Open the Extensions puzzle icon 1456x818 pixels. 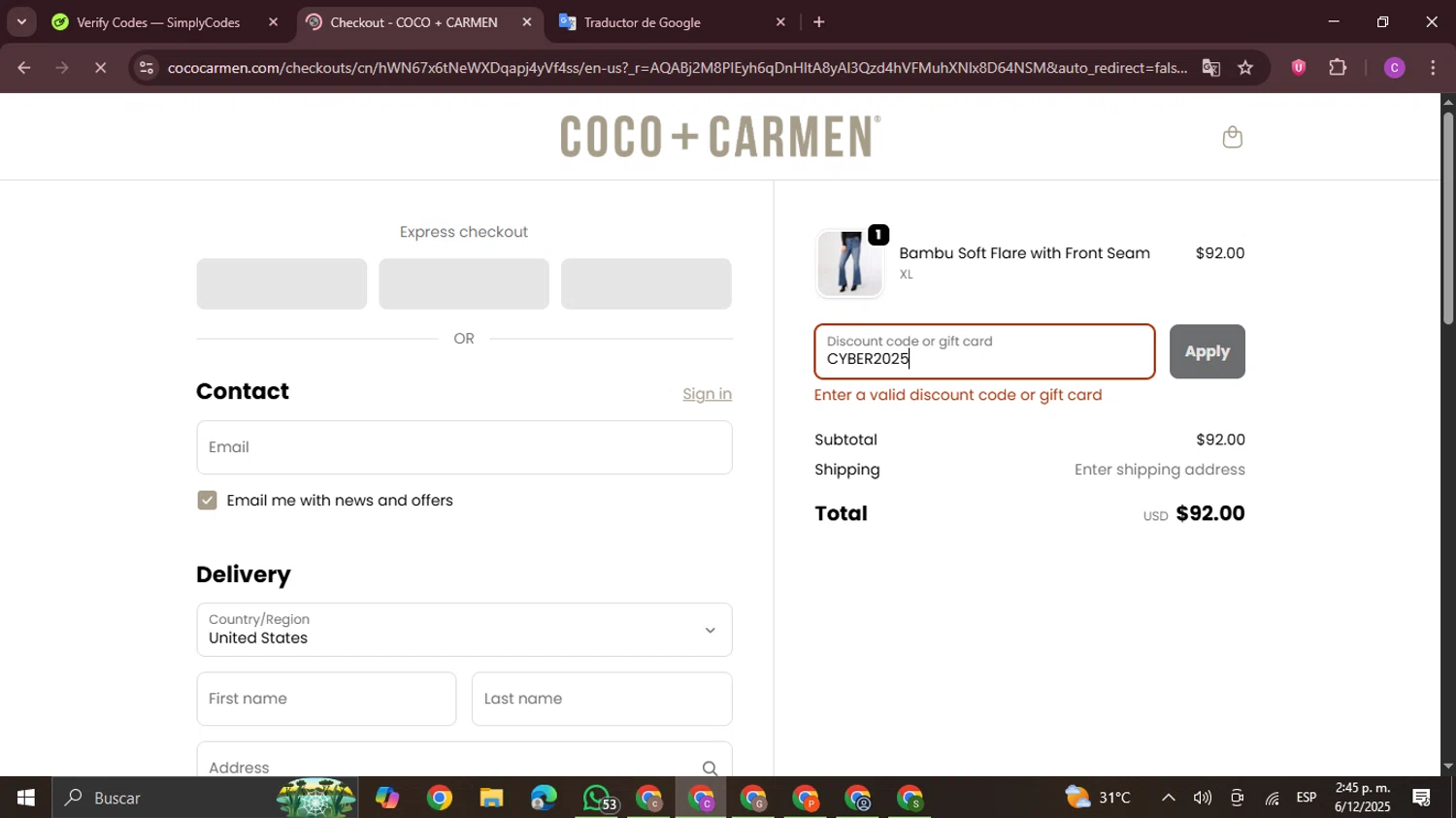(x=1339, y=68)
